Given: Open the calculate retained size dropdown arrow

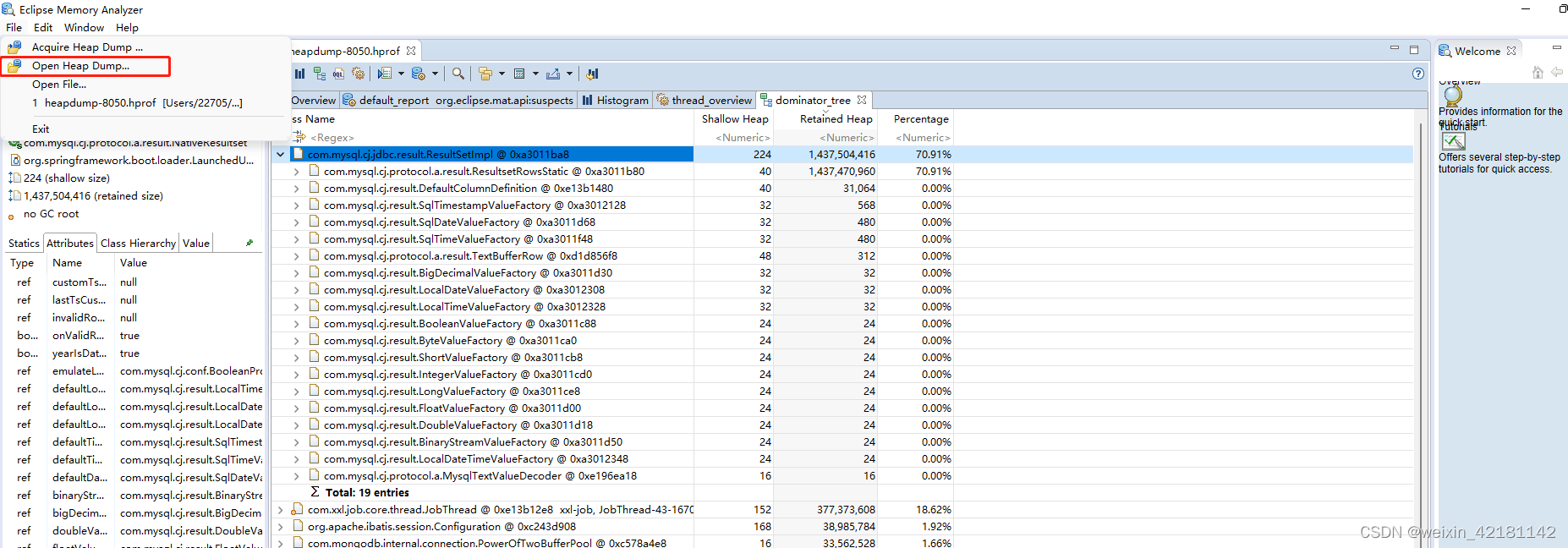Looking at the screenshot, I should coord(535,74).
